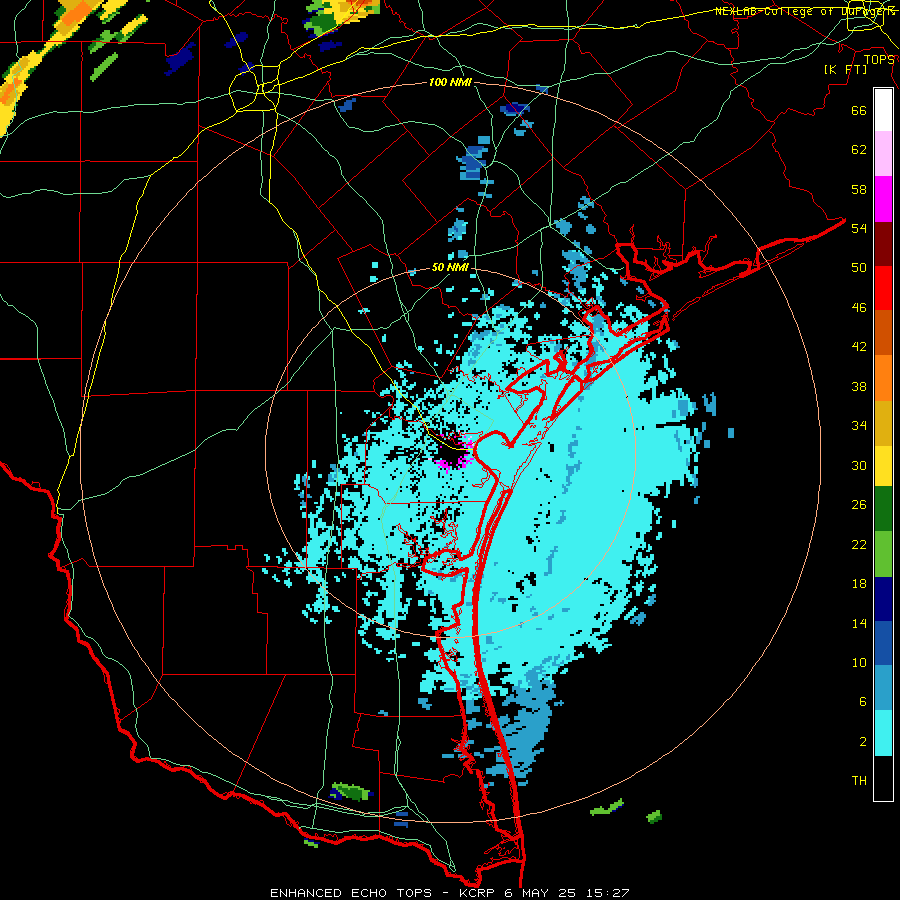Click the black TH legend swatch
This screenshot has height=900, width=900.
(883, 778)
